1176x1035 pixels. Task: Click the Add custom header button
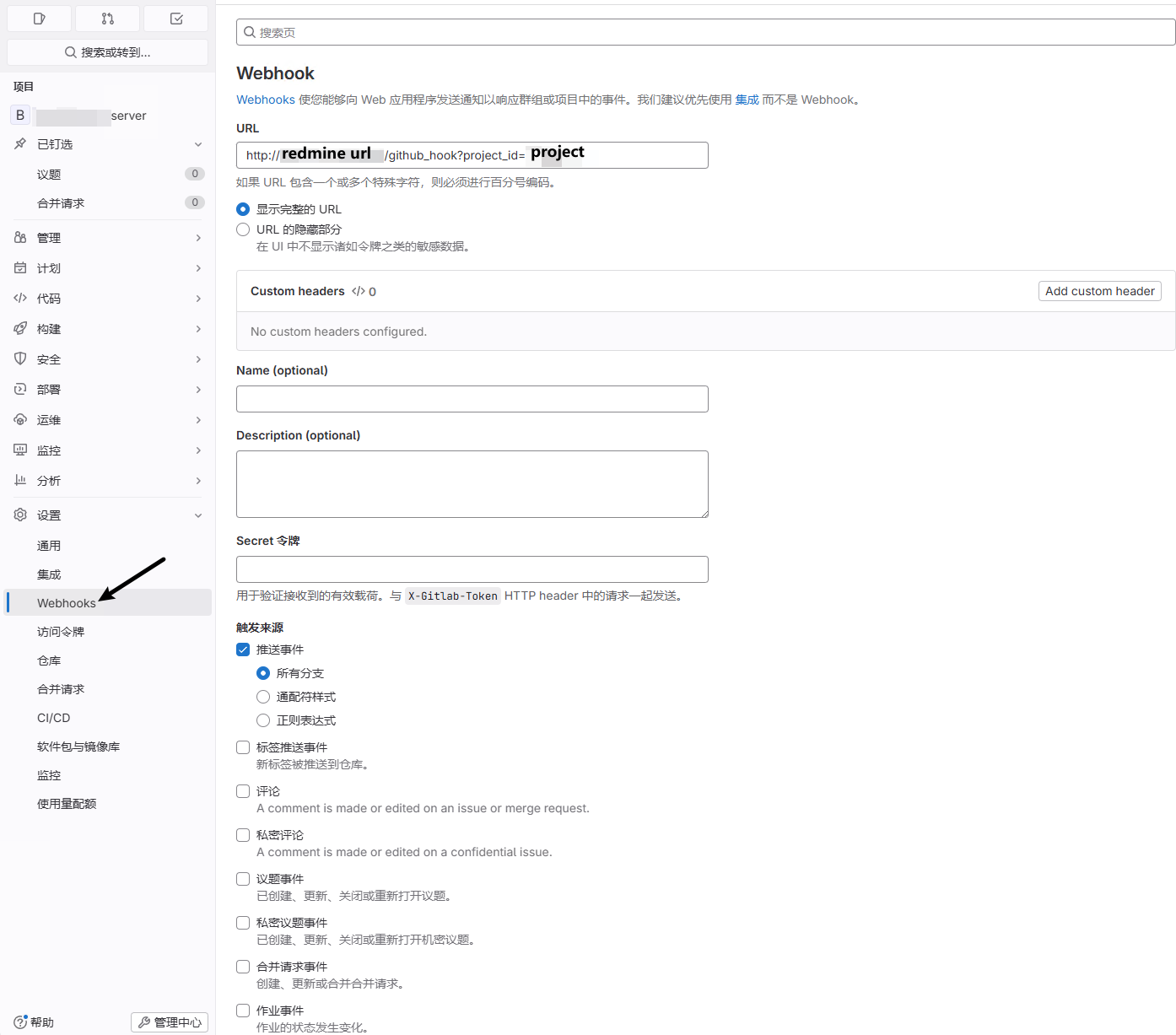pos(1099,291)
